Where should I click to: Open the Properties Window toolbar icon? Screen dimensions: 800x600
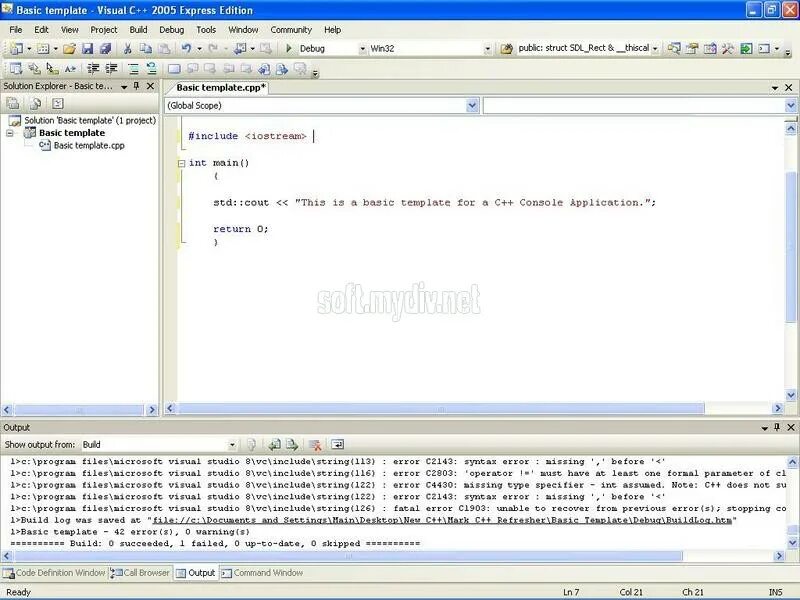point(692,48)
